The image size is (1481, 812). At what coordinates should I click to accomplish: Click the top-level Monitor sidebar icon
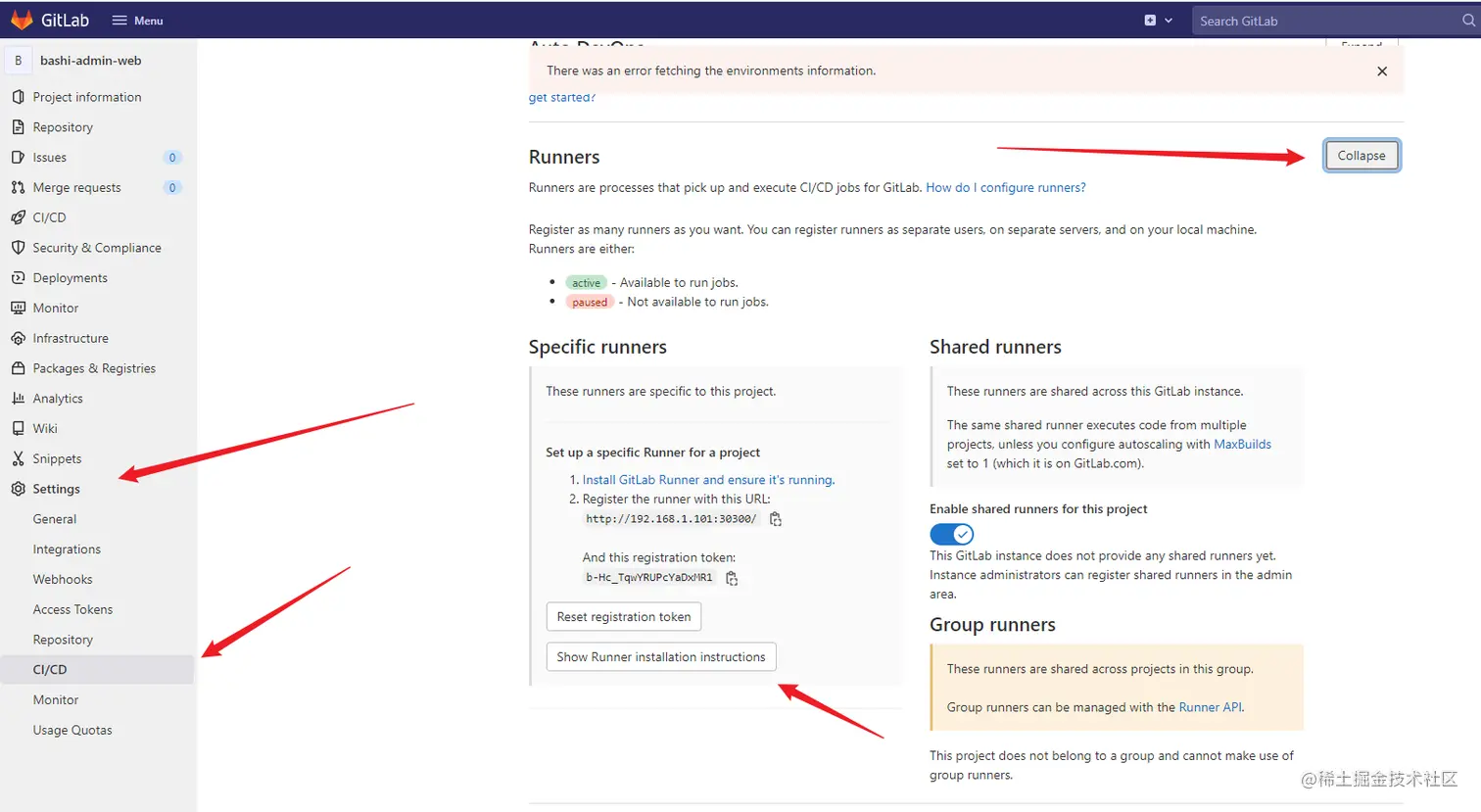(x=18, y=308)
